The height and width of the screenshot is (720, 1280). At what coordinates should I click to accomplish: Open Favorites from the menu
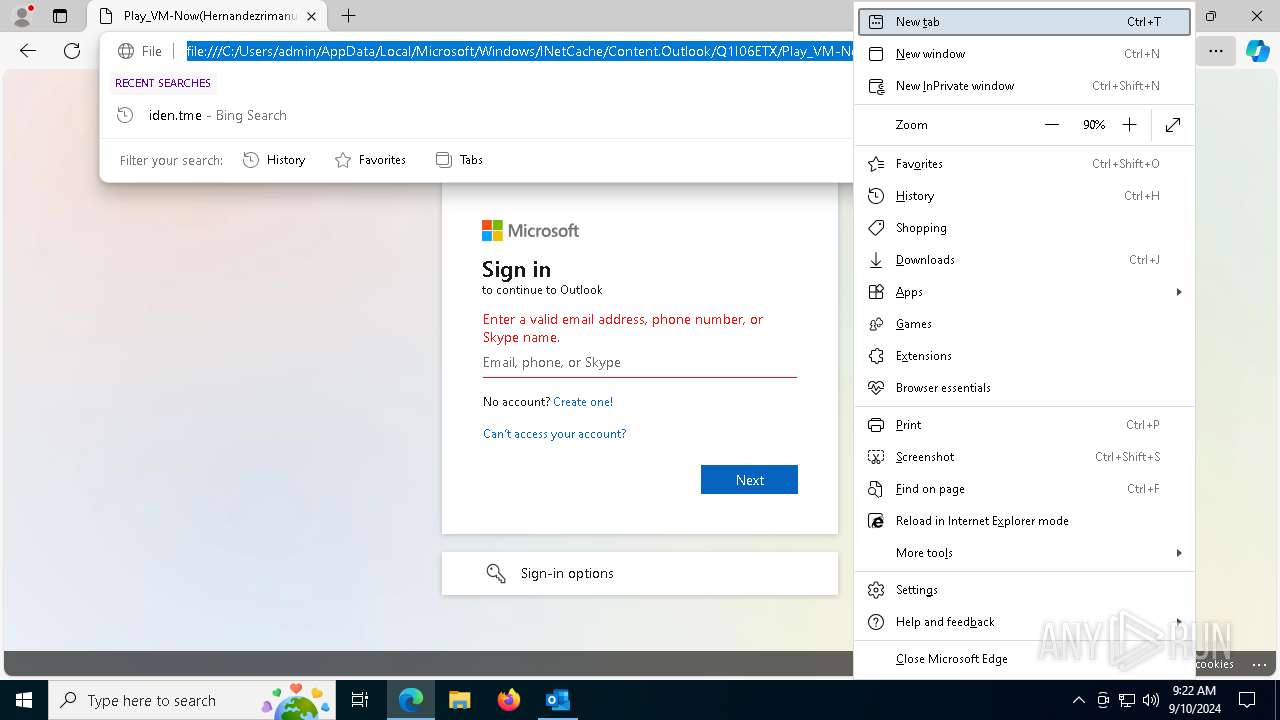coord(1025,164)
